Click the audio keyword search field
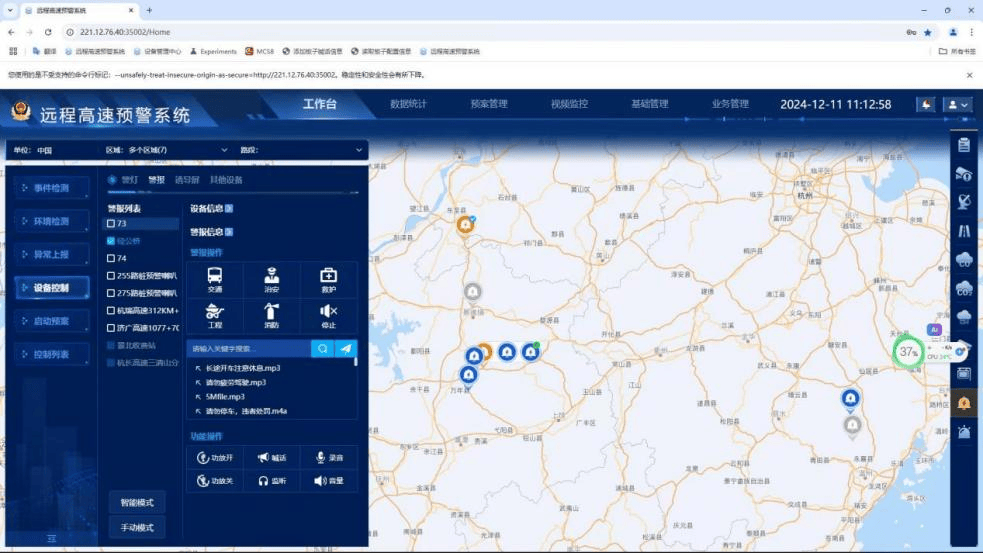The height and width of the screenshot is (553, 983). pos(249,349)
